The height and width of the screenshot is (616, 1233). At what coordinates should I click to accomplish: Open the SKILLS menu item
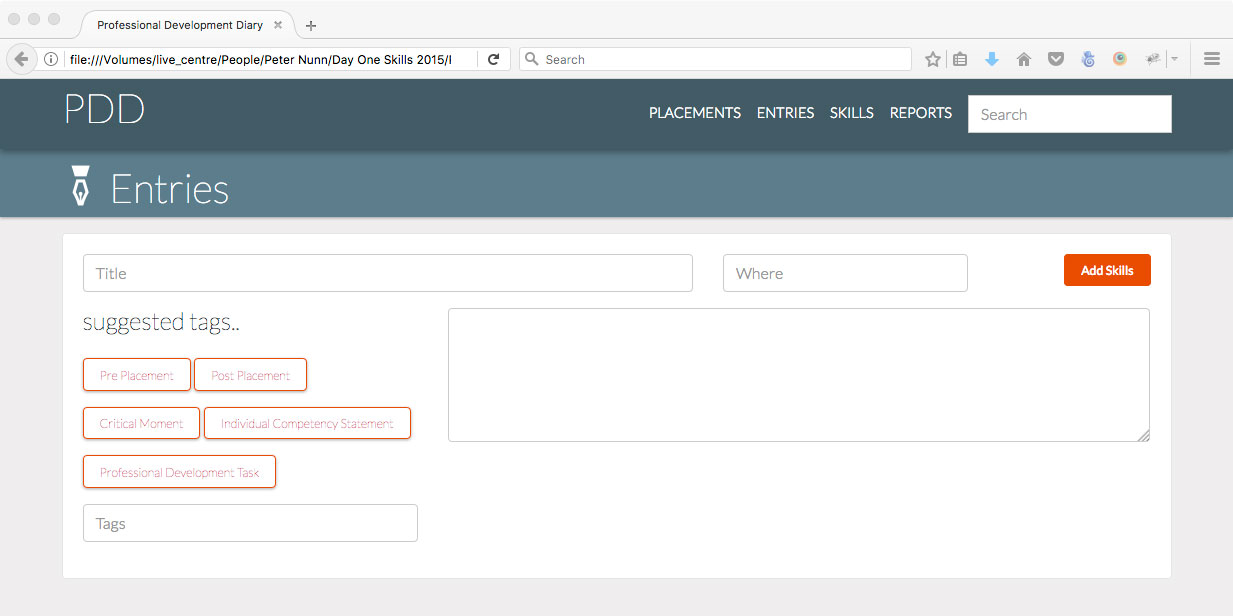point(852,113)
